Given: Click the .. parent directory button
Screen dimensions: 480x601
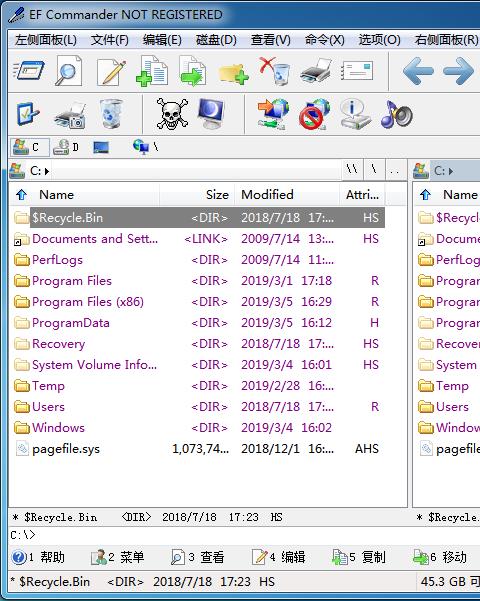Looking at the screenshot, I should coord(395,170).
